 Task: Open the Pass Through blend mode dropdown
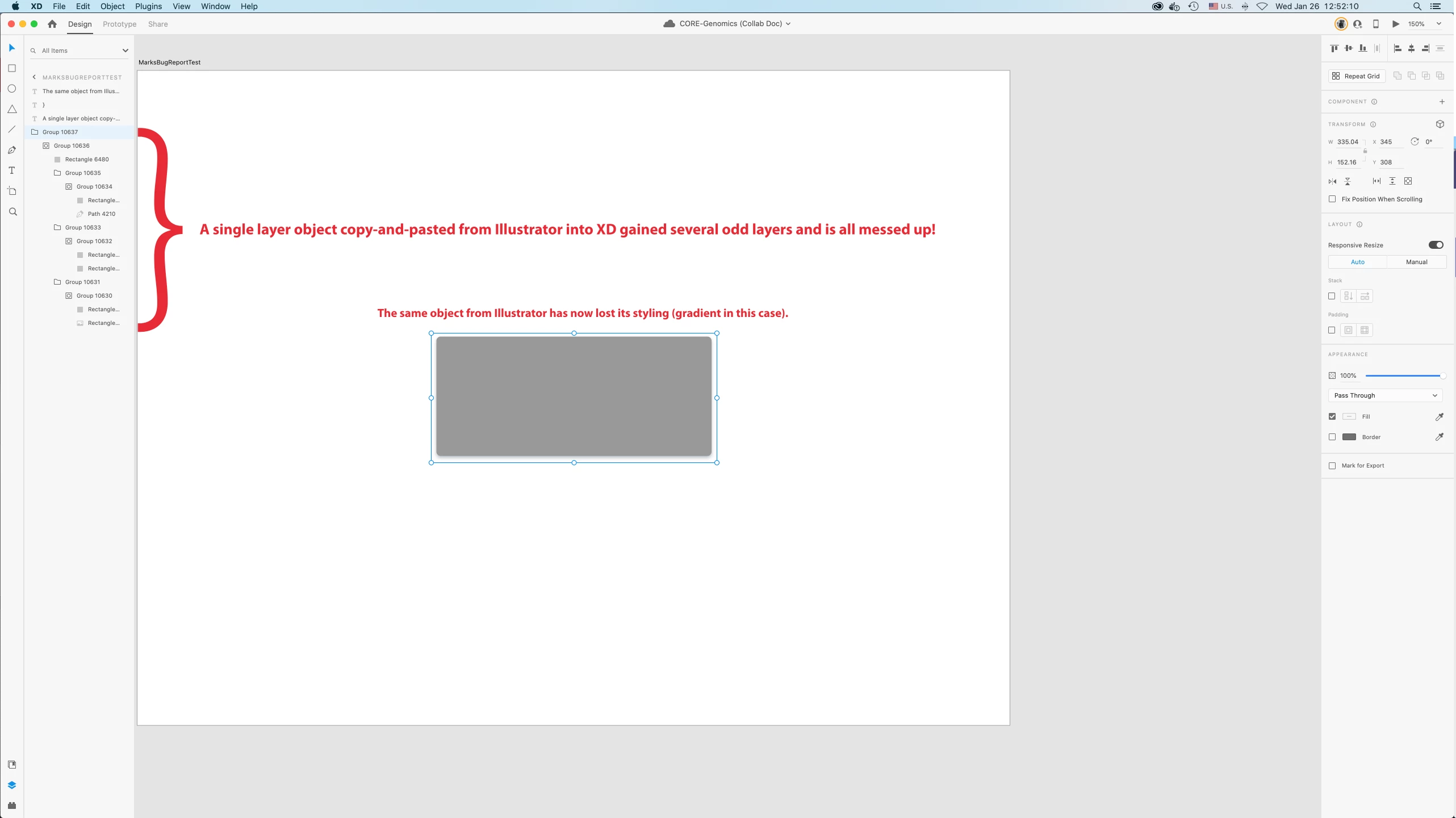pos(1385,395)
